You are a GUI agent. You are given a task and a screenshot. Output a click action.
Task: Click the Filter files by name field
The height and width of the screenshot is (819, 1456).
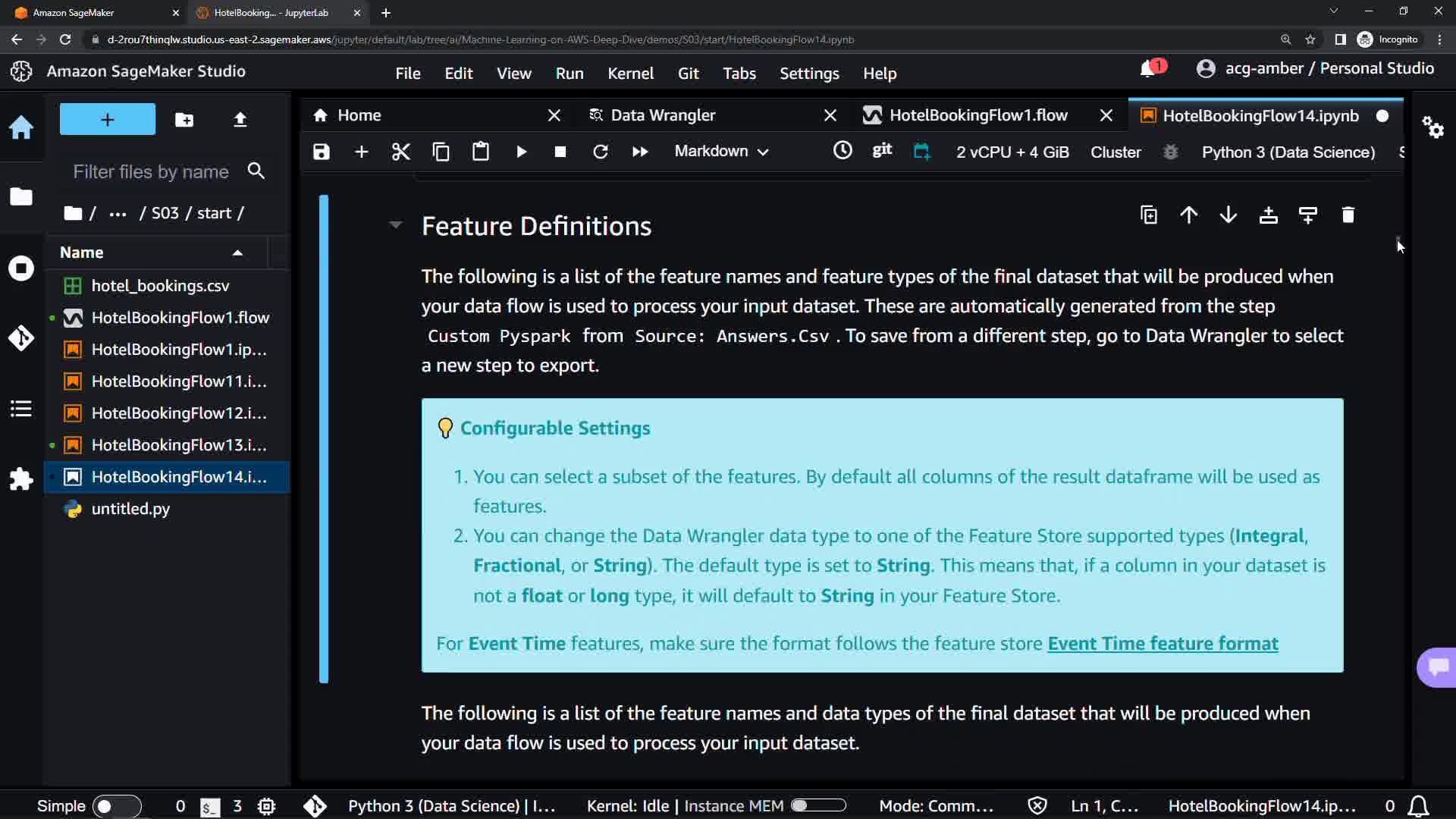coord(152,172)
